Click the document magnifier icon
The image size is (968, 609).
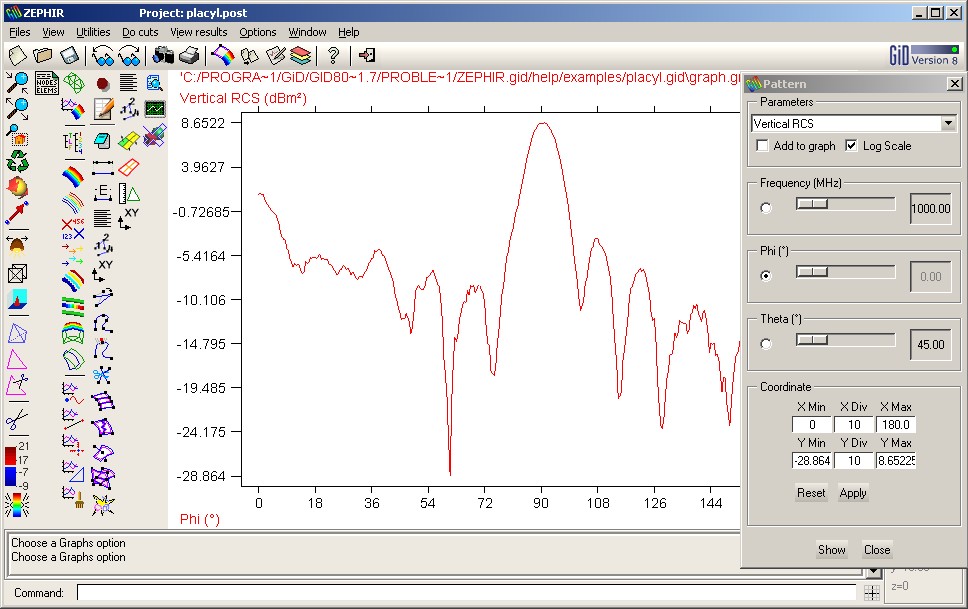coord(154,83)
